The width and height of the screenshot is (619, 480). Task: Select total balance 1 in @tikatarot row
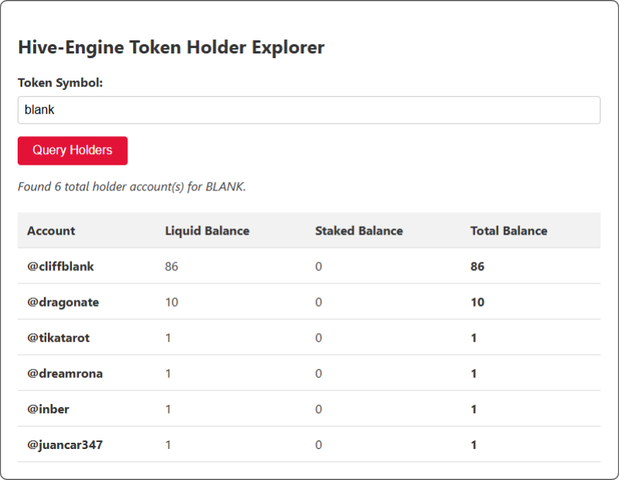pyautogui.click(x=474, y=338)
